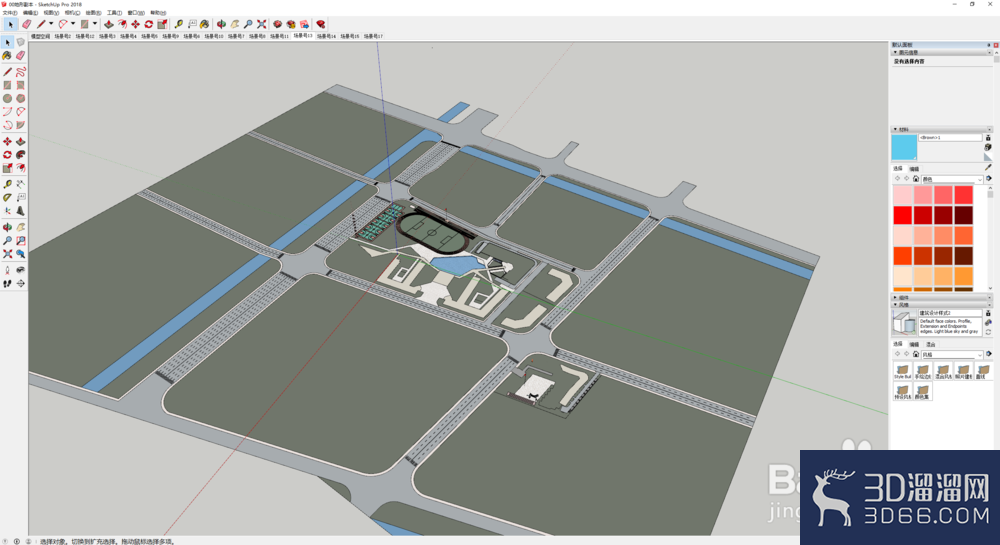Open the 编辑(E) menu
The image size is (1000, 545).
click(x=30, y=13)
